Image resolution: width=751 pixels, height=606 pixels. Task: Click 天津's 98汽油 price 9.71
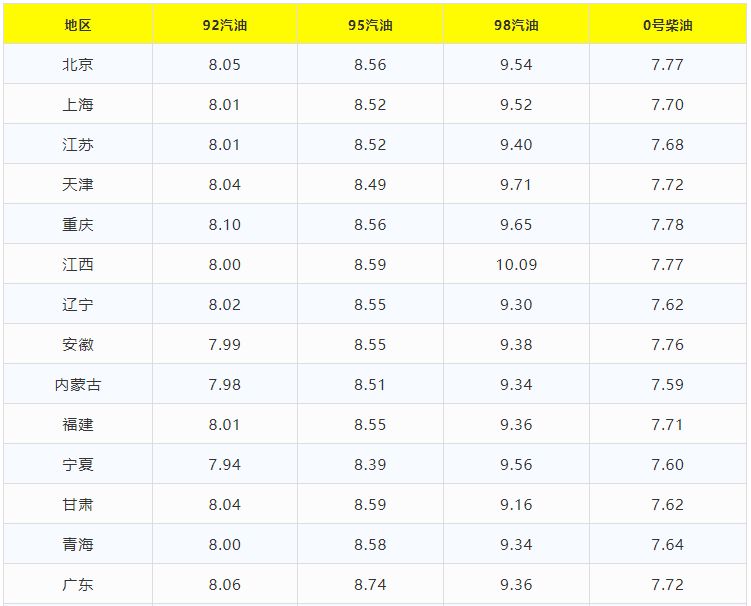click(x=516, y=185)
